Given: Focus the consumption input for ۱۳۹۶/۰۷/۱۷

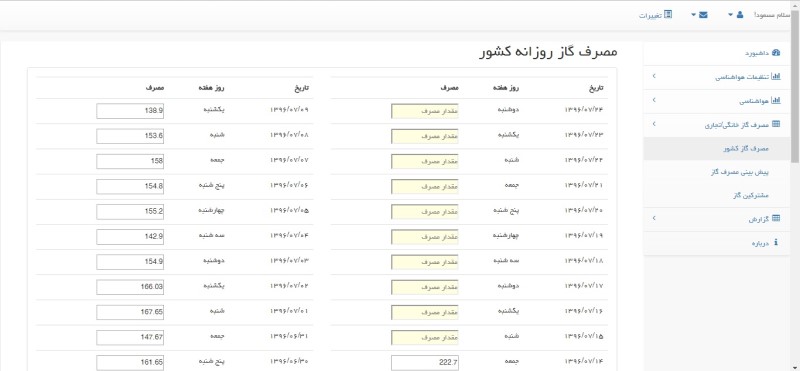Looking at the screenshot, I should pos(424,287).
